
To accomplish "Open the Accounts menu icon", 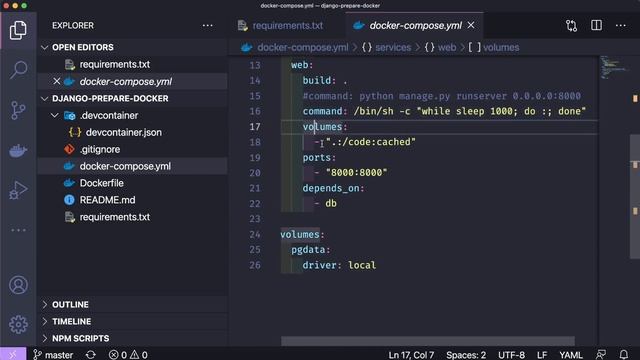I will tap(18, 285).
